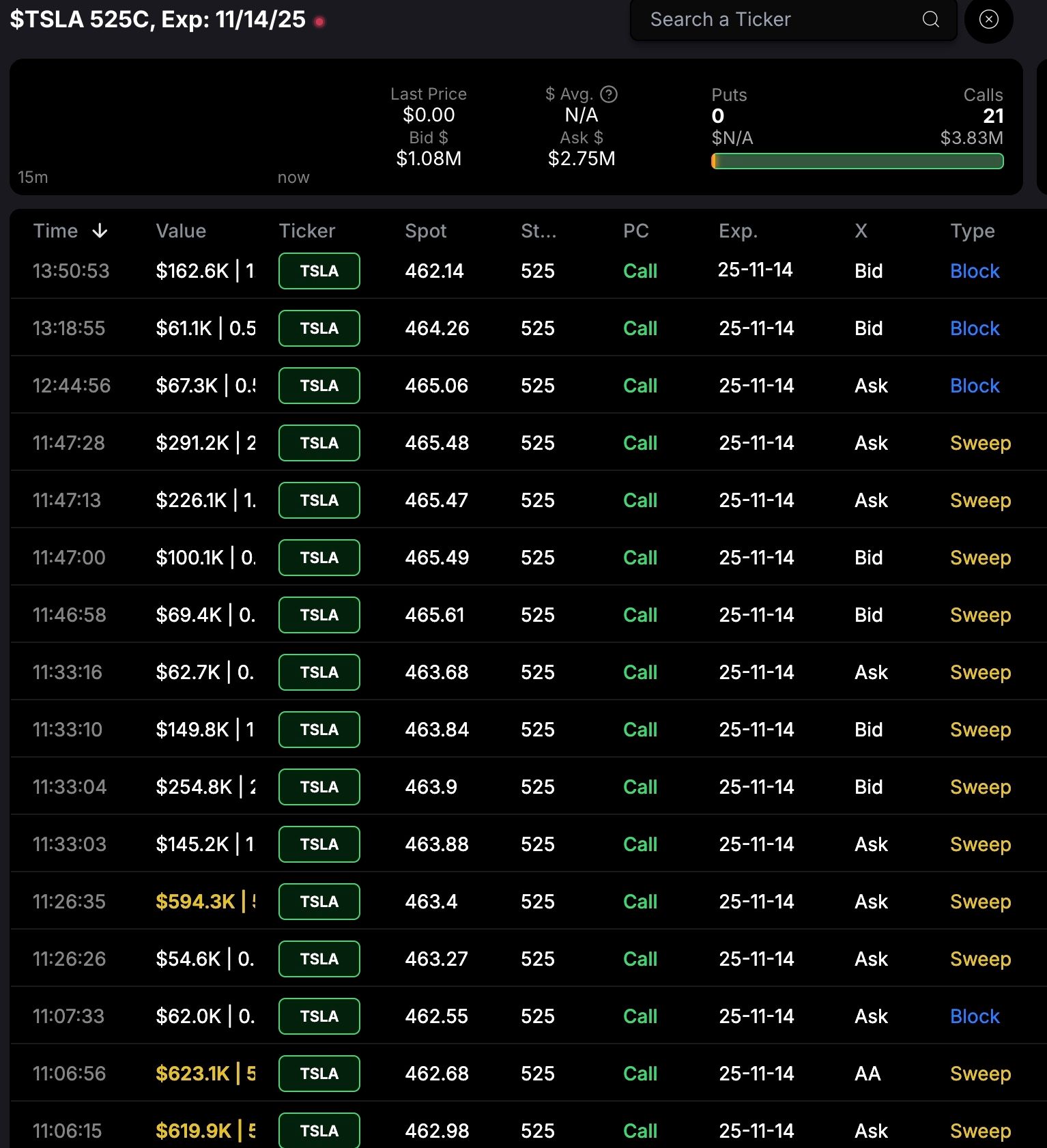The height and width of the screenshot is (1148, 1047).
Task: Open TSLA ticker badge at 11:26:35
Action: pos(319,902)
